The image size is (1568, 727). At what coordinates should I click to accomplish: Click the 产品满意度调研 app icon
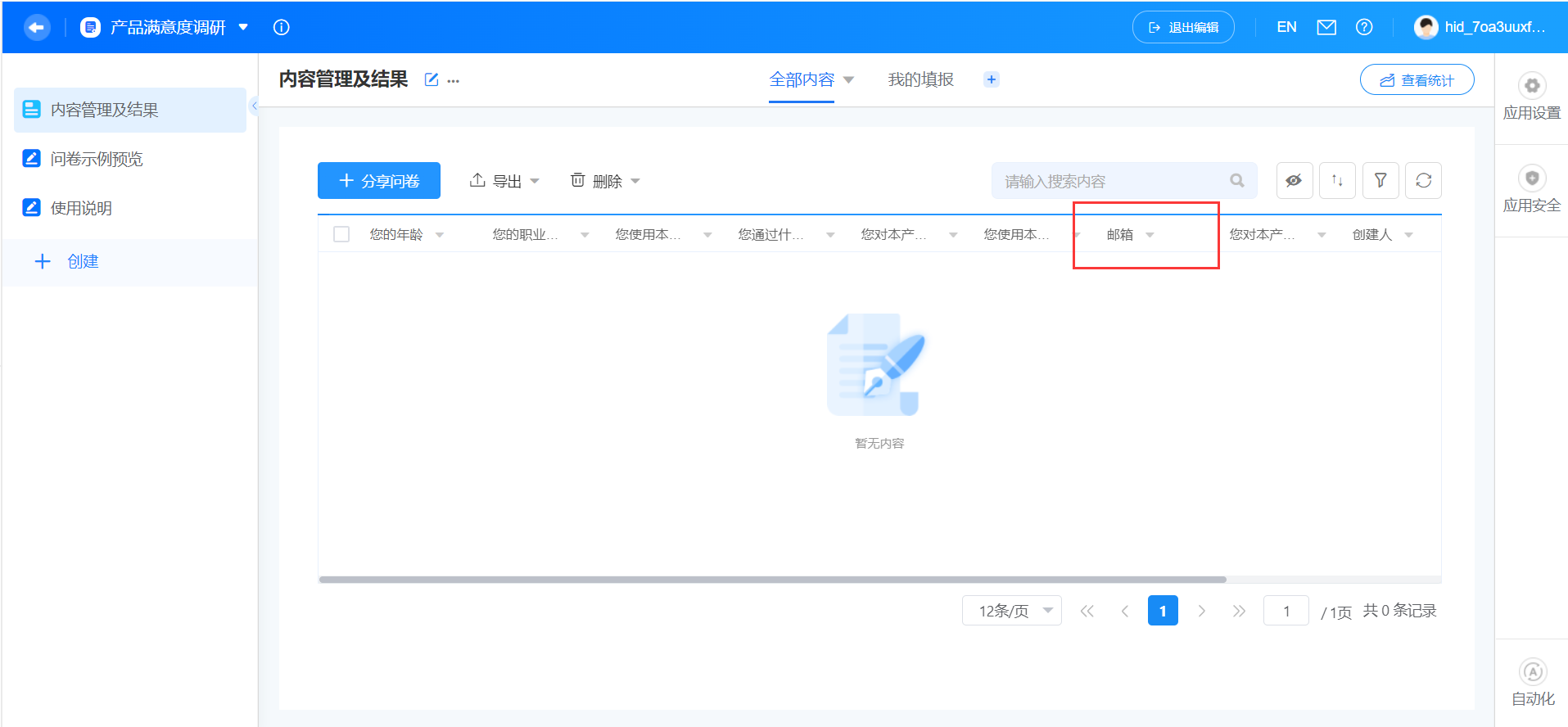[91, 27]
